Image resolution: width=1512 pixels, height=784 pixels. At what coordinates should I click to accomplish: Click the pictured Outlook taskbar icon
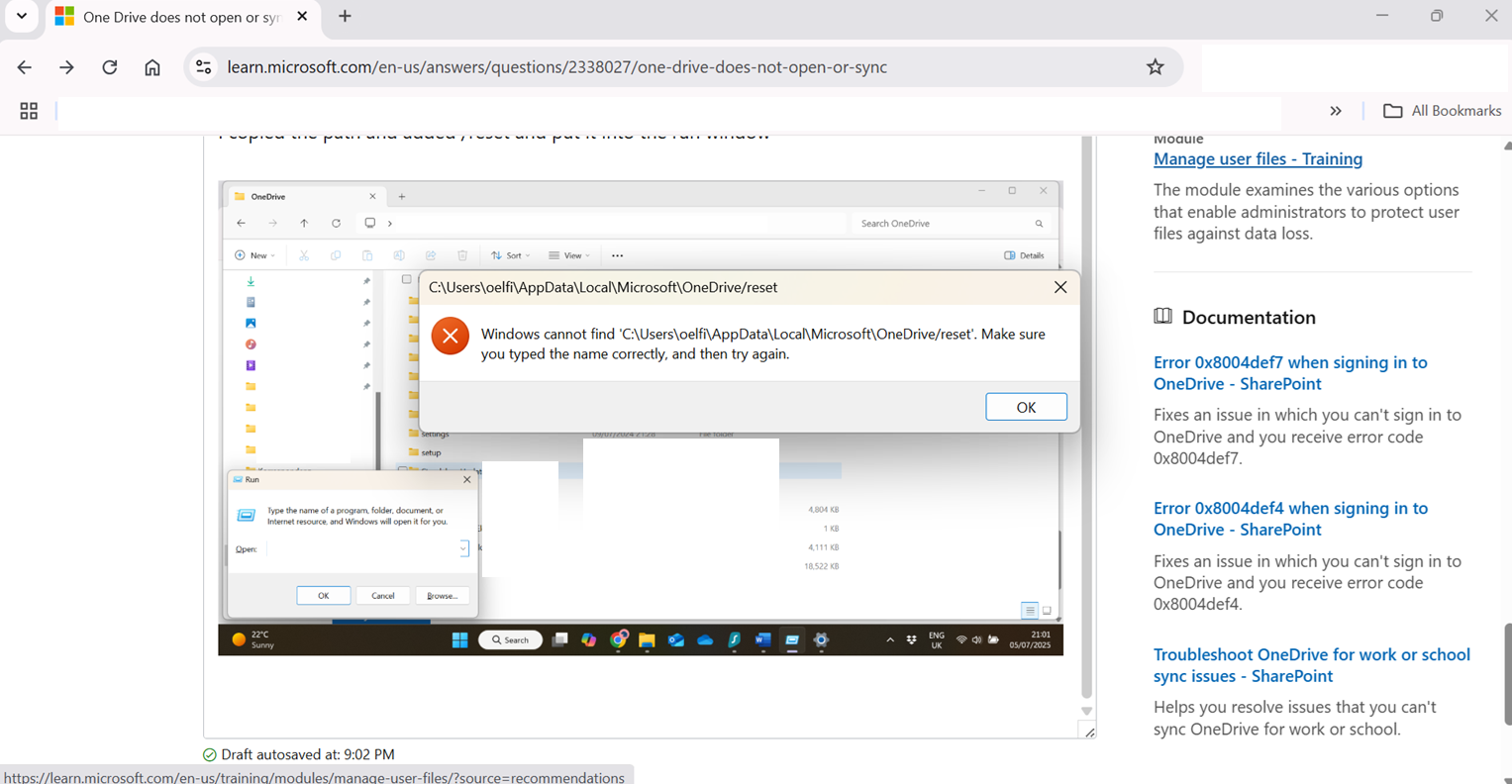pos(676,640)
